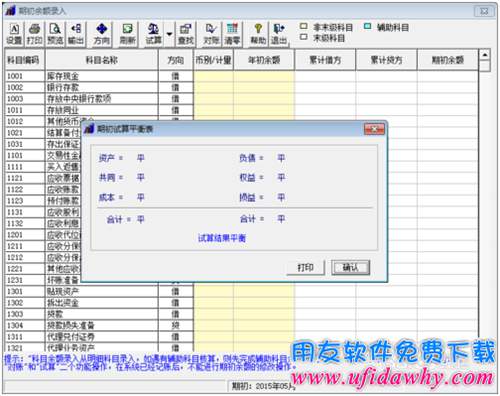Select row 1311 代理兑付证券
The width and height of the screenshot is (500, 396).
point(242,337)
